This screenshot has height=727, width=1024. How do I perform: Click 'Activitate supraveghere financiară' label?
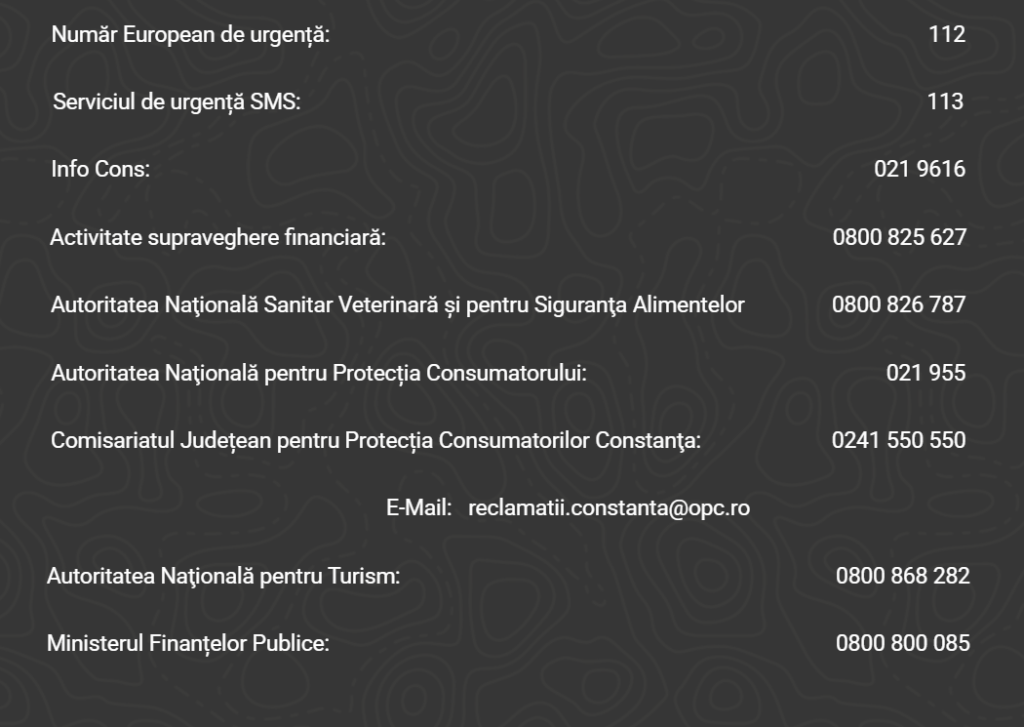tap(217, 238)
